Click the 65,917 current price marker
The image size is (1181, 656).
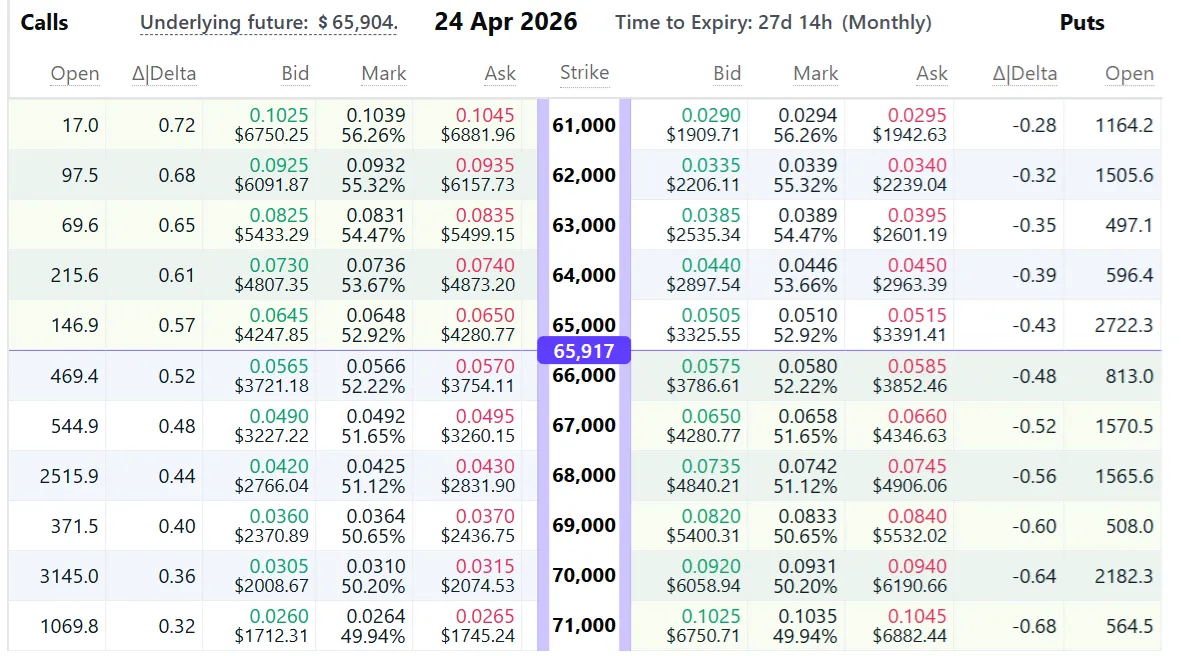coord(585,350)
